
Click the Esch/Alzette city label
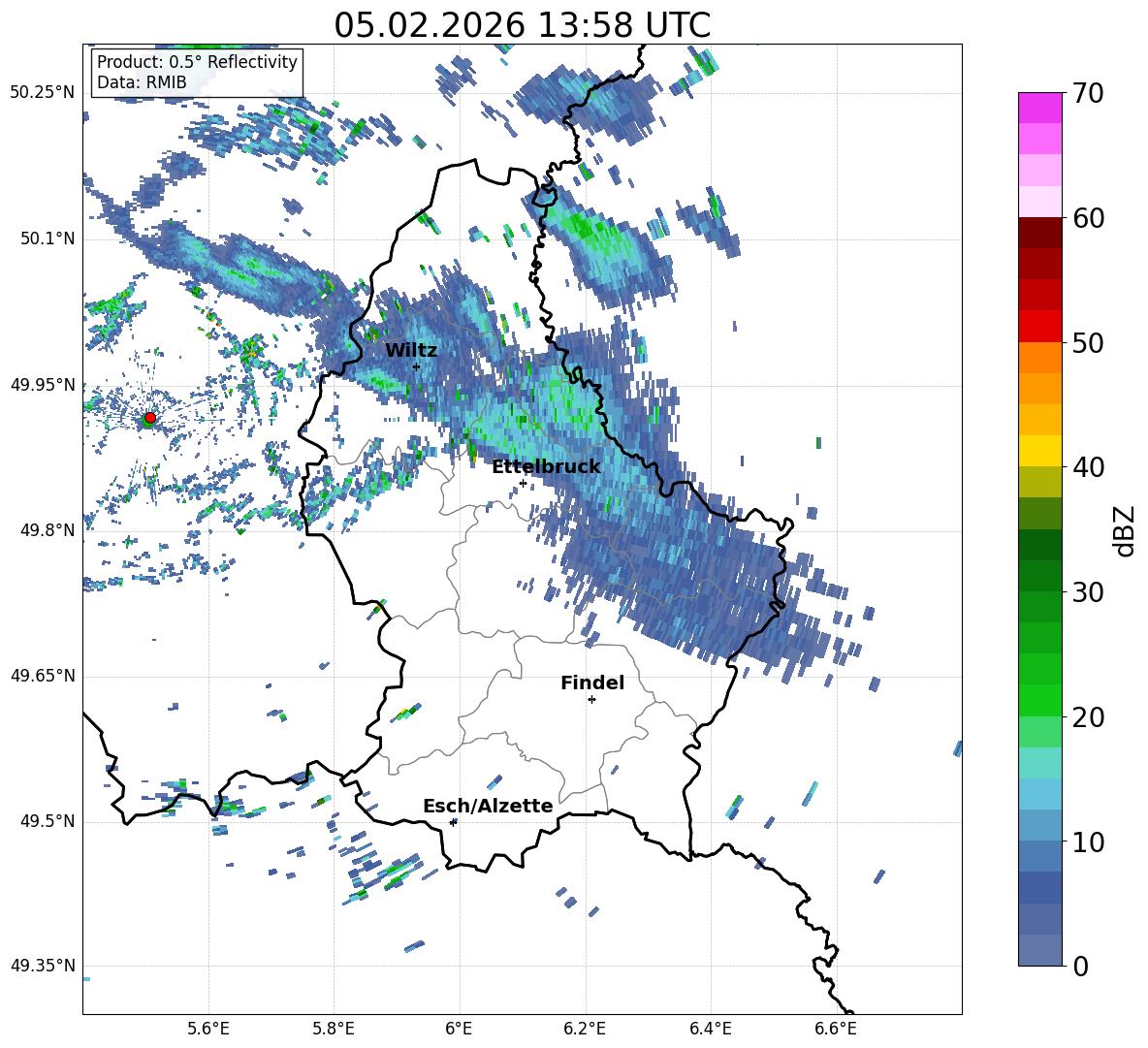[489, 806]
